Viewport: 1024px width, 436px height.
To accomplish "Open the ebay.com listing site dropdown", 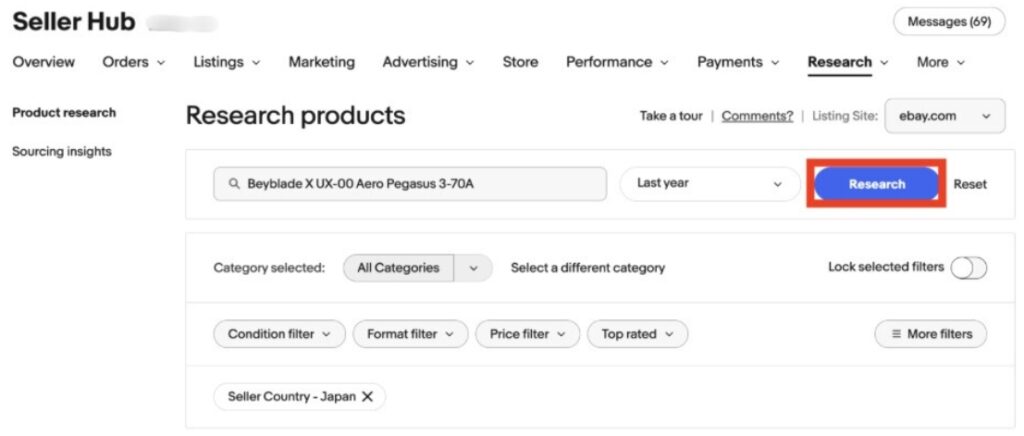I will (x=944, y=116).
